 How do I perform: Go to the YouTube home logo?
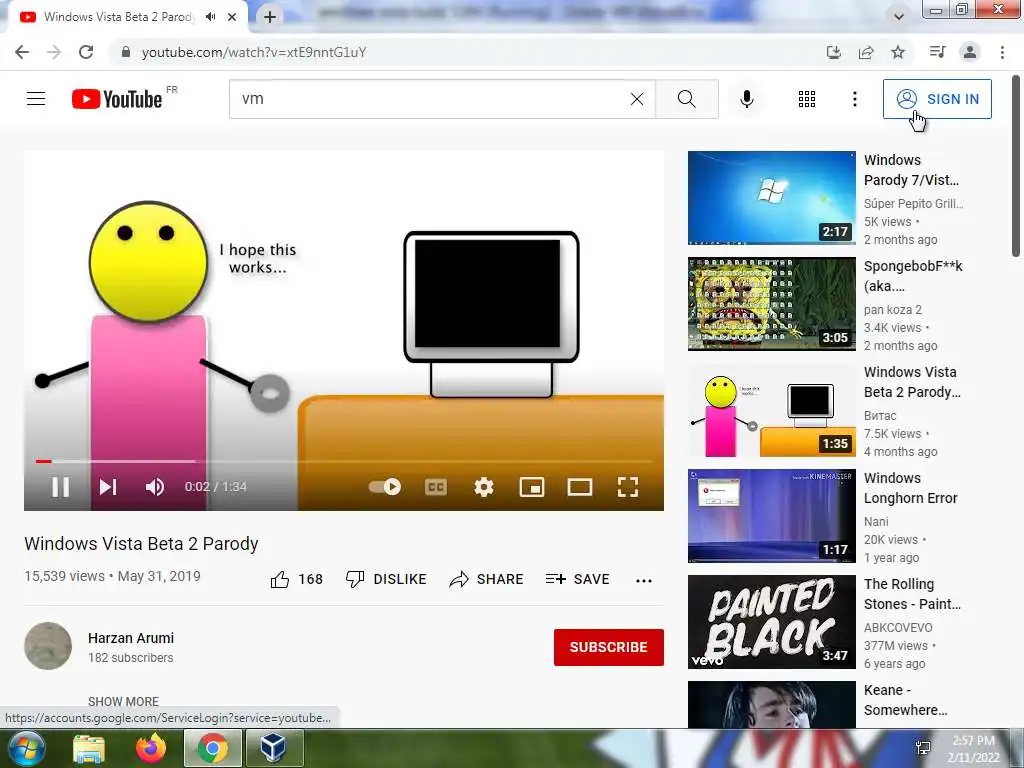[117, 99]
